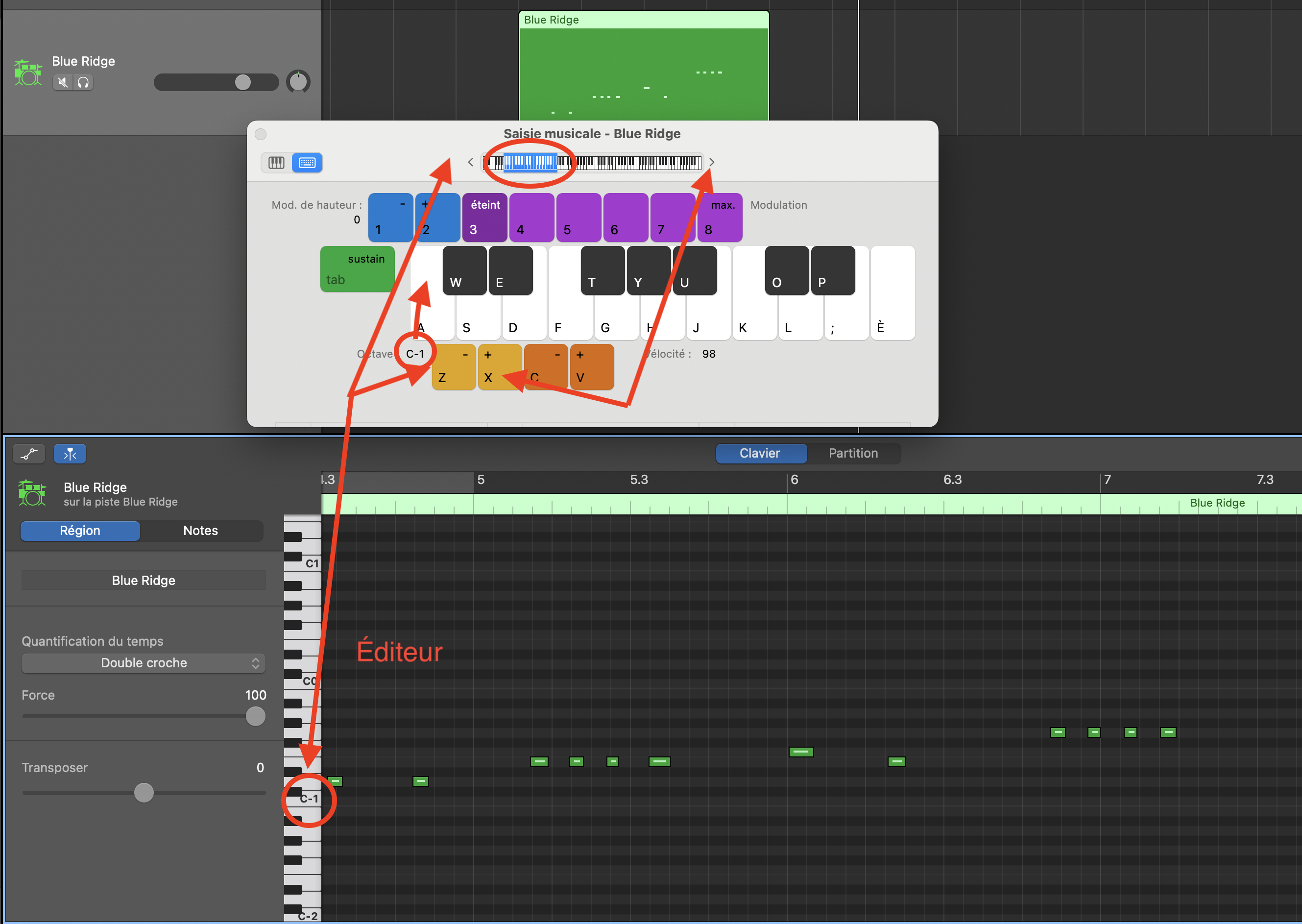The image size is (1302, 924).
Task: Select the Blue Ridge green region in timeline
Action: [x=644, y=66]
